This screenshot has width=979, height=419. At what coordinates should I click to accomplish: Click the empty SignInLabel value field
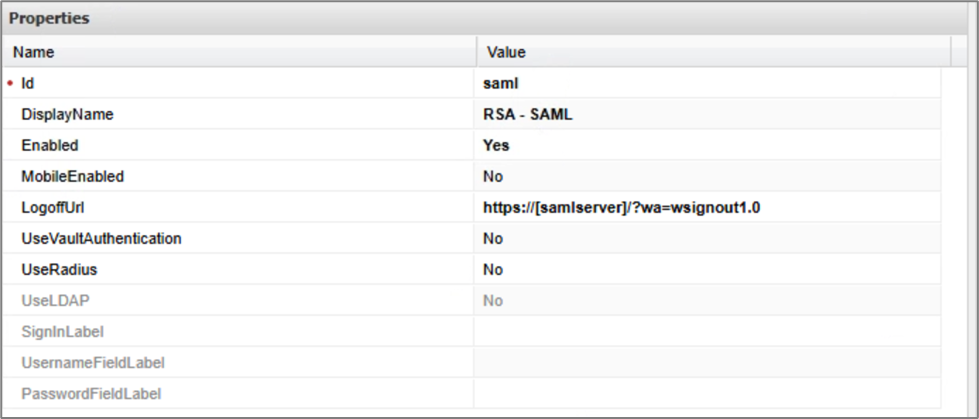pyautogui.click(x=708, y=332)
